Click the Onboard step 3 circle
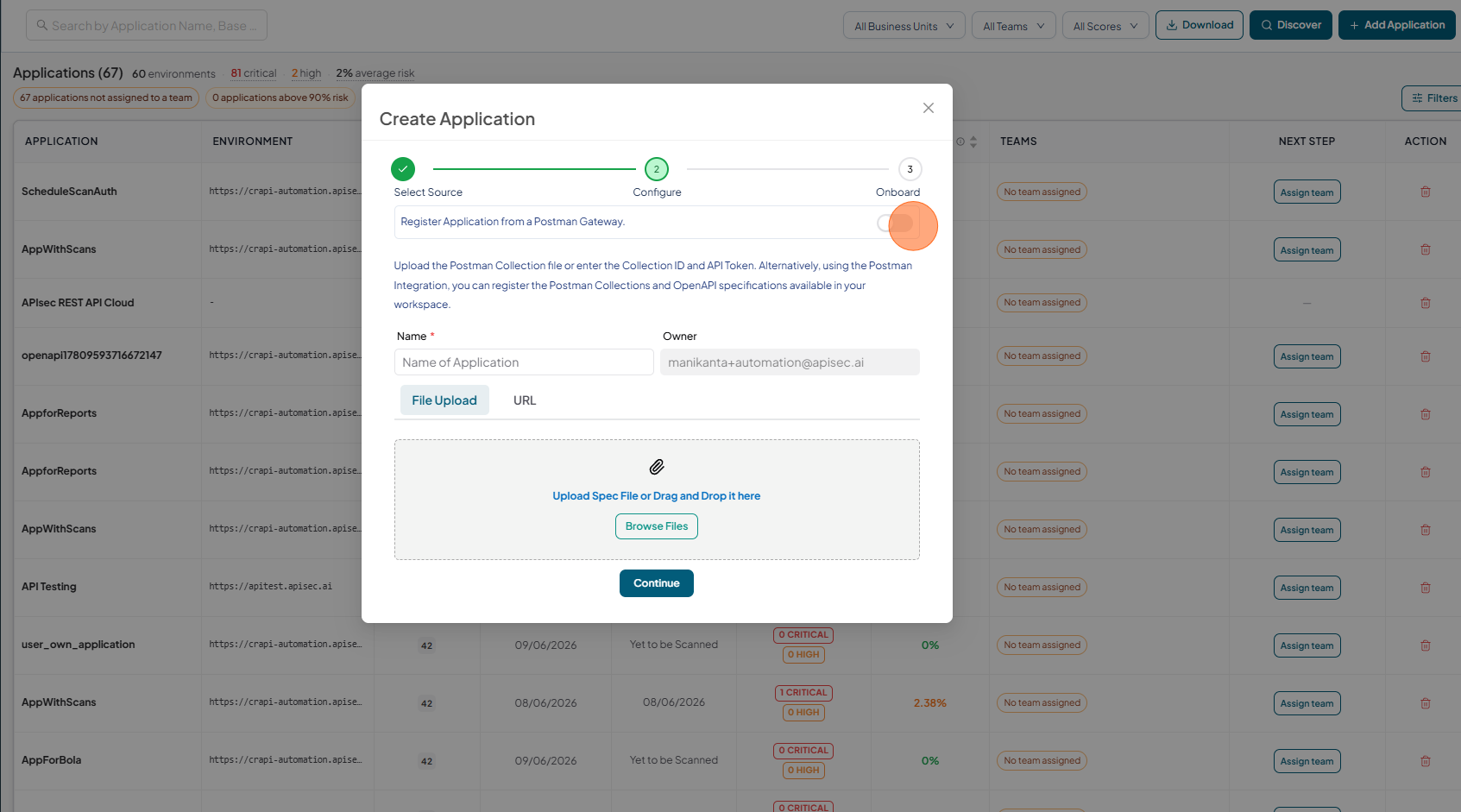 coord(910,169)
